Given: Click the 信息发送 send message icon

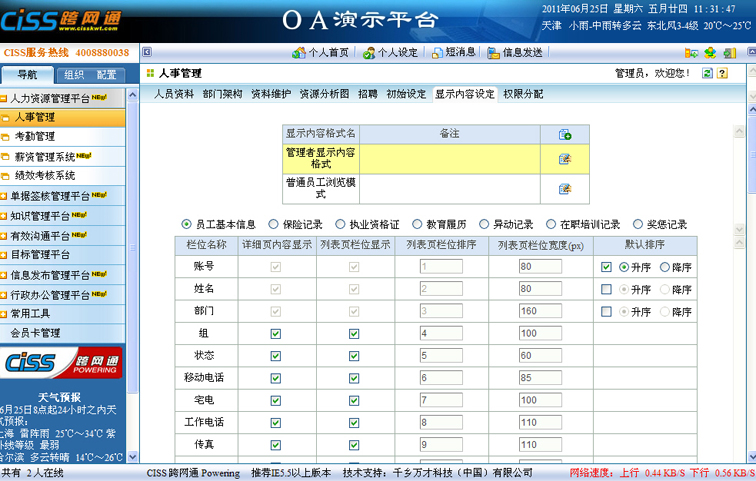Looking at the screenshot, I should 493,53.
